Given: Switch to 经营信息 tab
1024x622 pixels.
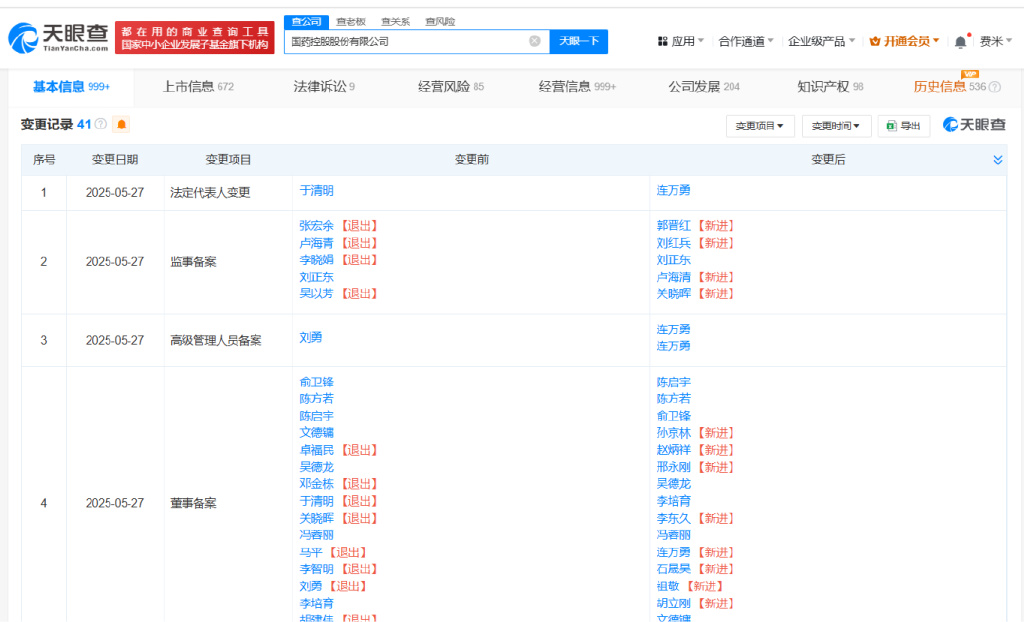Looking at the screenshot, I should (577, 87).
